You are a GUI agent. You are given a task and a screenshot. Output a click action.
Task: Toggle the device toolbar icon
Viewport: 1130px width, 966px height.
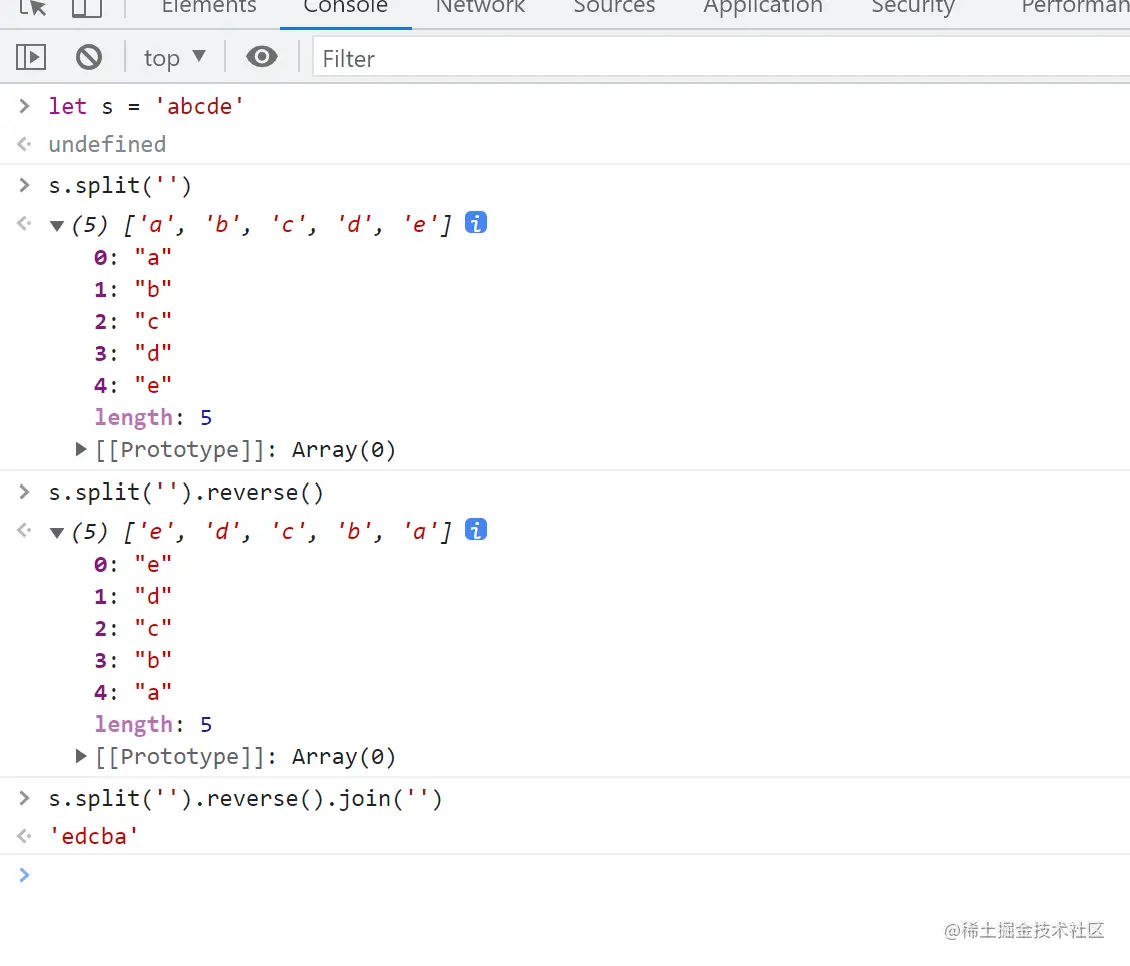point(87,7)
